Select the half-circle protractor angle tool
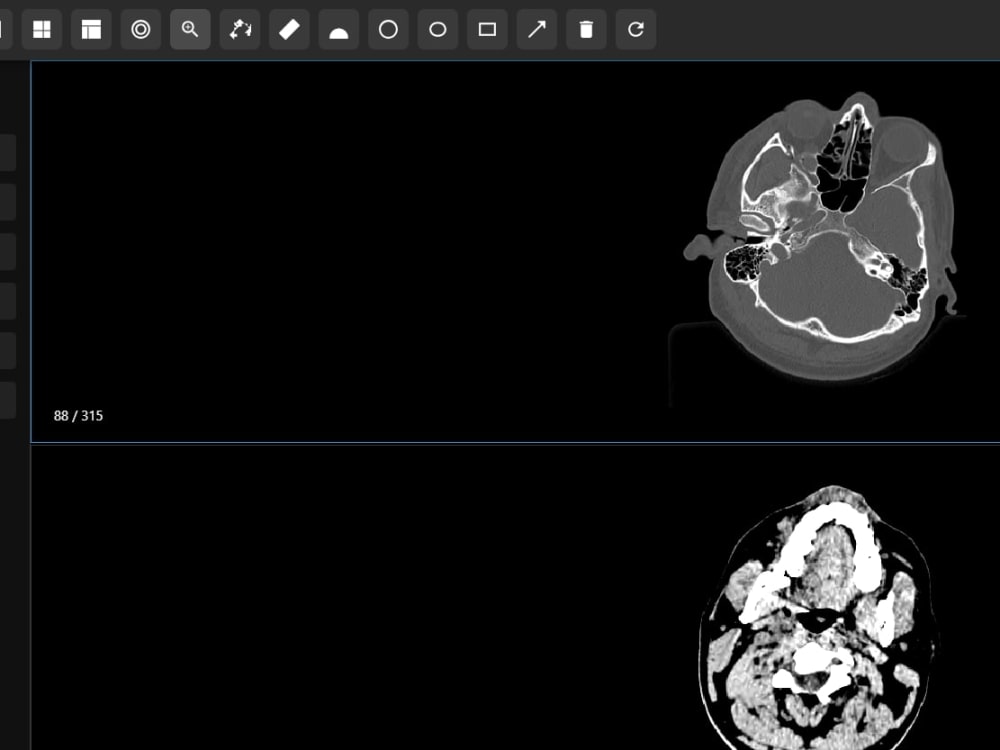 click(x=339, y=29)
